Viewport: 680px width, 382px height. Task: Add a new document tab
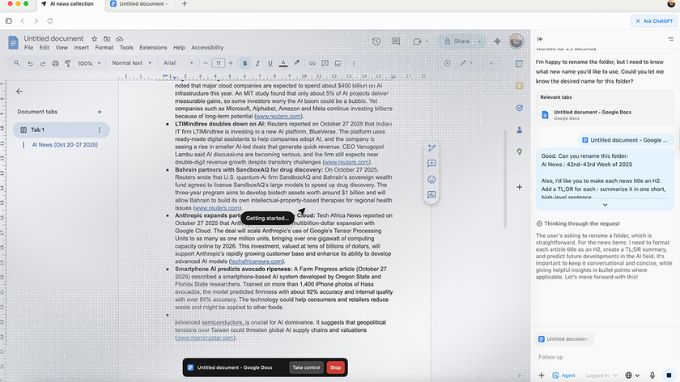click(x=99, y=112)
